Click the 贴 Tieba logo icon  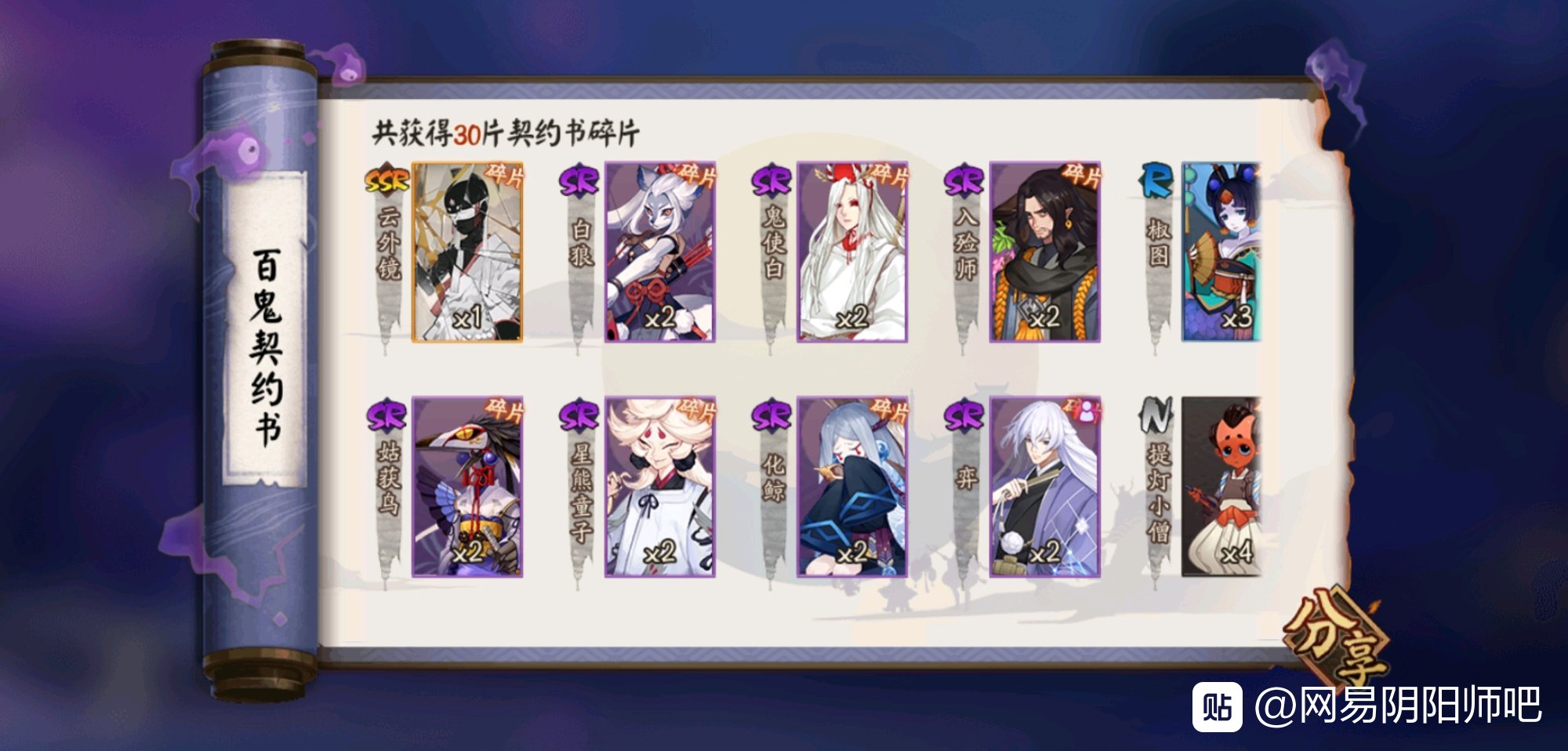(1217, 706)
